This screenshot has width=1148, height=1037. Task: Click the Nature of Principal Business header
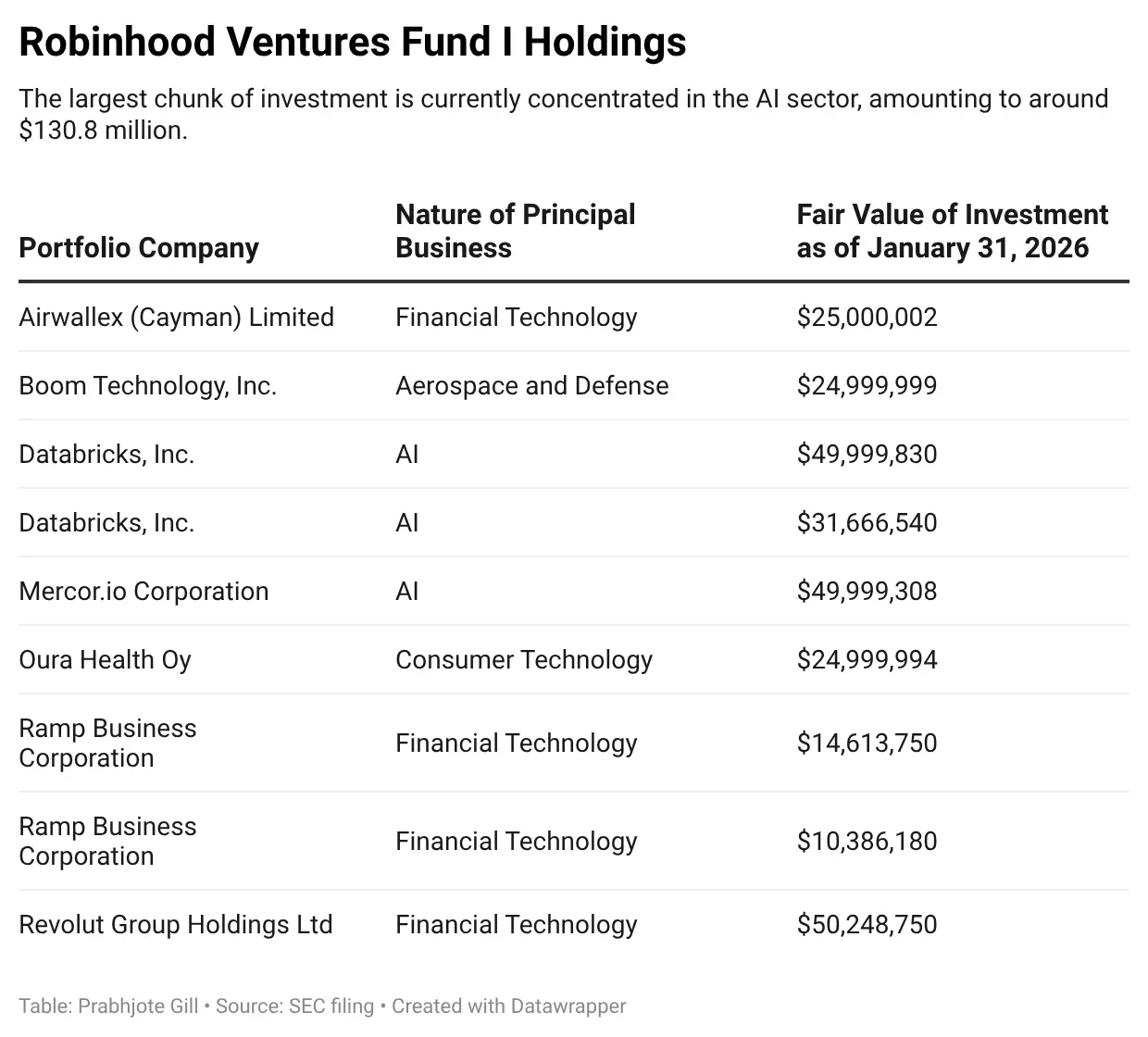pos(515,231)
